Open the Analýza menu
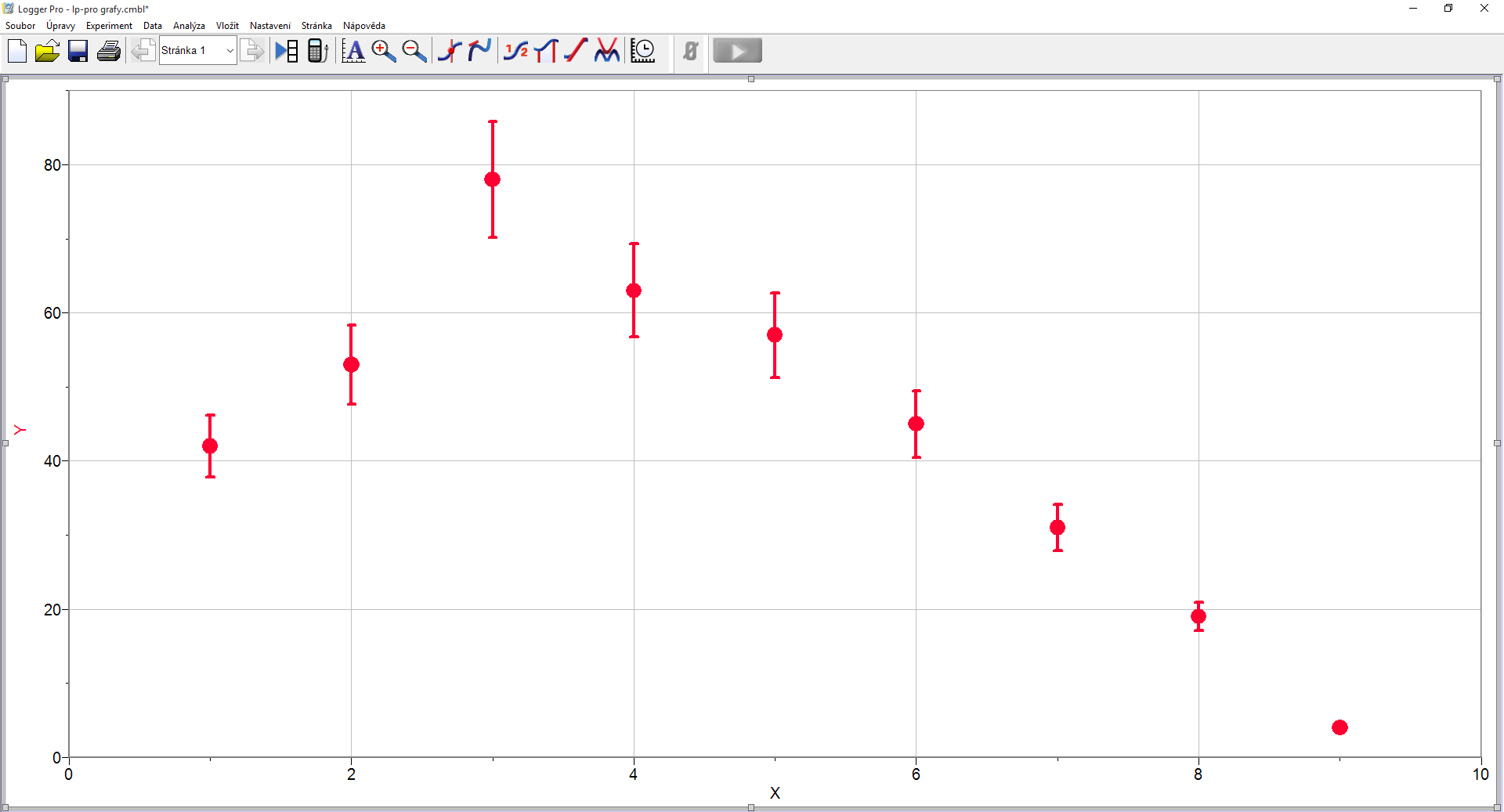Screen dimensions: 1504x812 [x=189, y=26]
